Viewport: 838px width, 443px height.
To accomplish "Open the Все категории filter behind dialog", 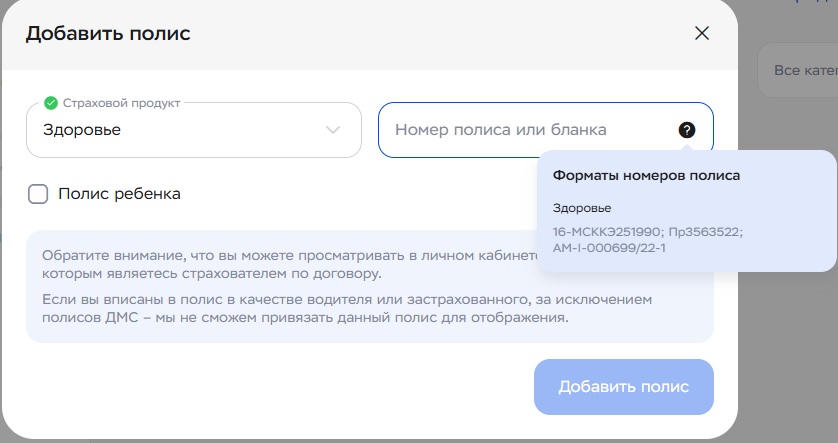I will click(x=798, y=70).
